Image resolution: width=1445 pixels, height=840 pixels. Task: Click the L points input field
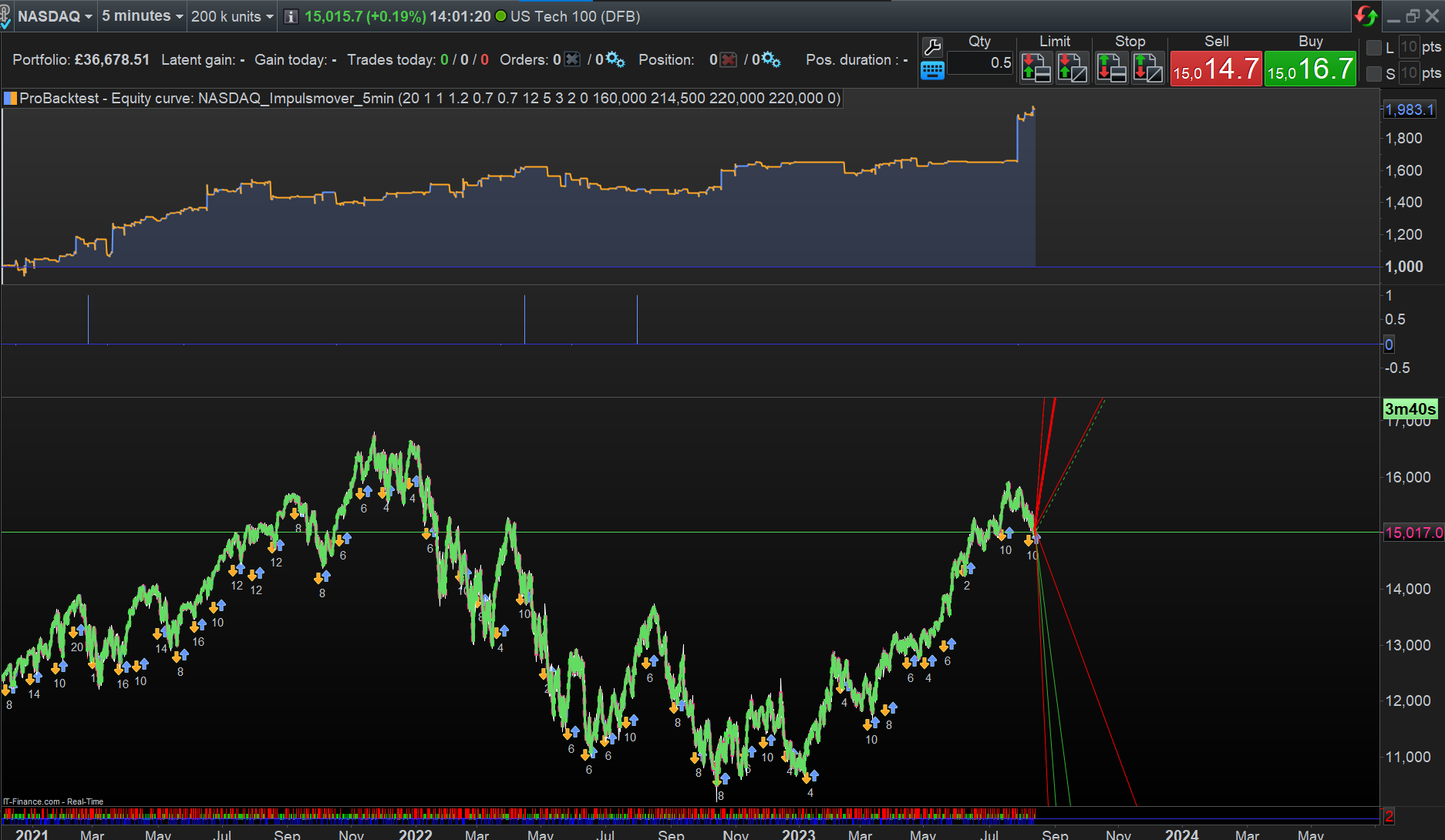tap(1409, 47)
